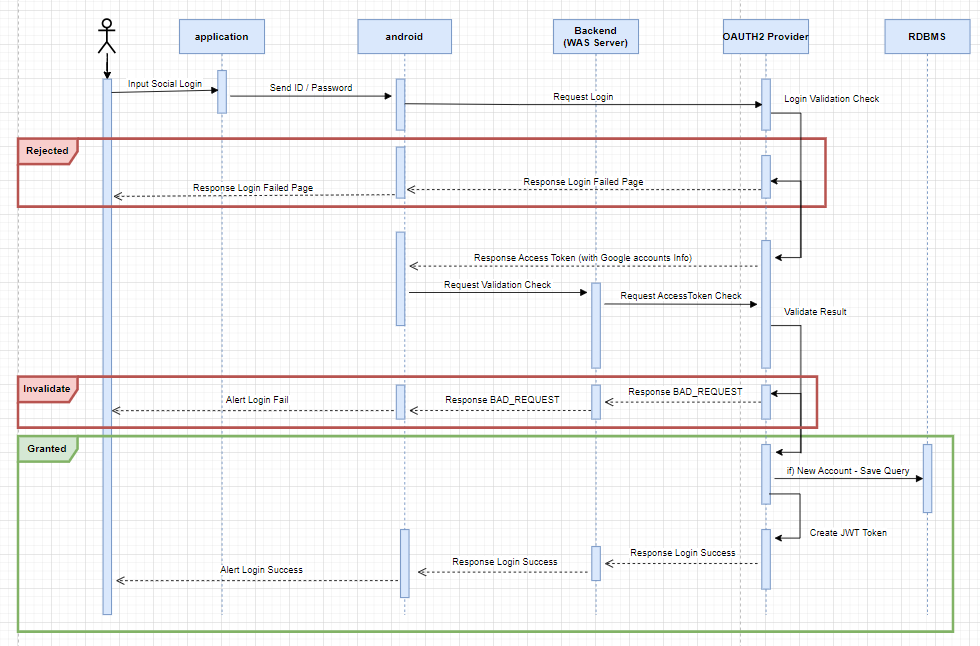This screenshot has height=646, width=980.
Task: Select the android lifeline header box
Action: (404, 36)
